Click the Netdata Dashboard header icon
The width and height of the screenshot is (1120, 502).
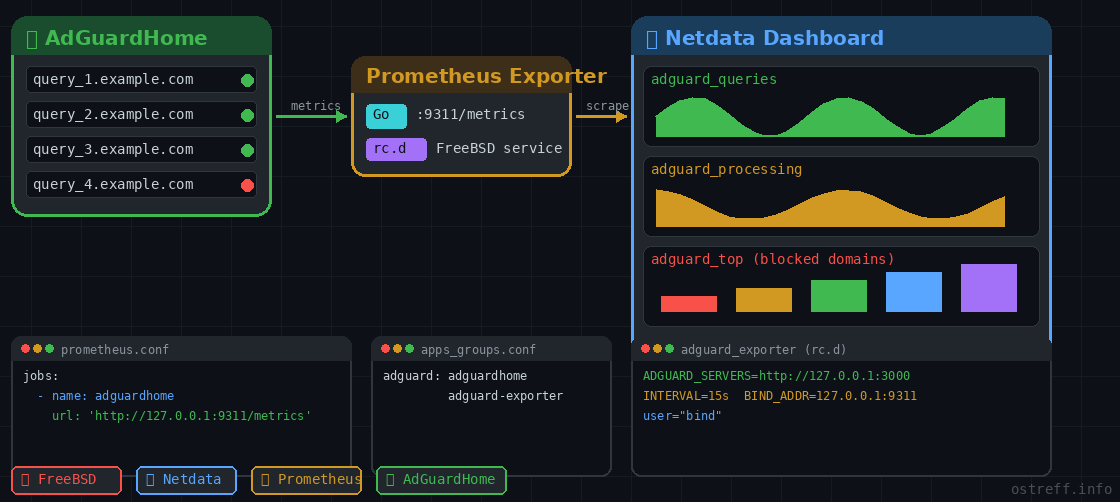click(x=652, y=39)
